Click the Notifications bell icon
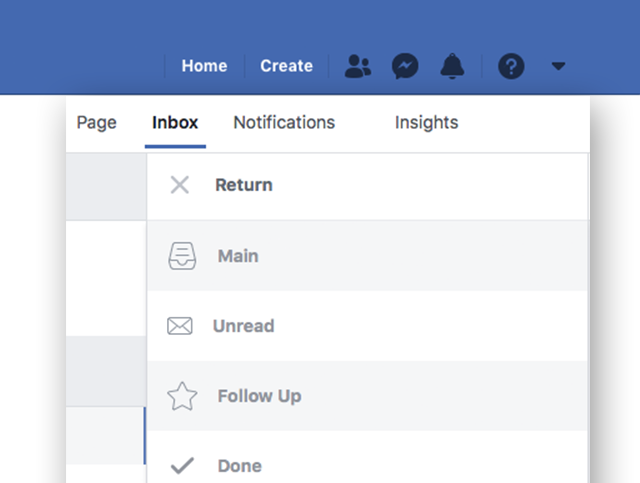 (452, 66)
